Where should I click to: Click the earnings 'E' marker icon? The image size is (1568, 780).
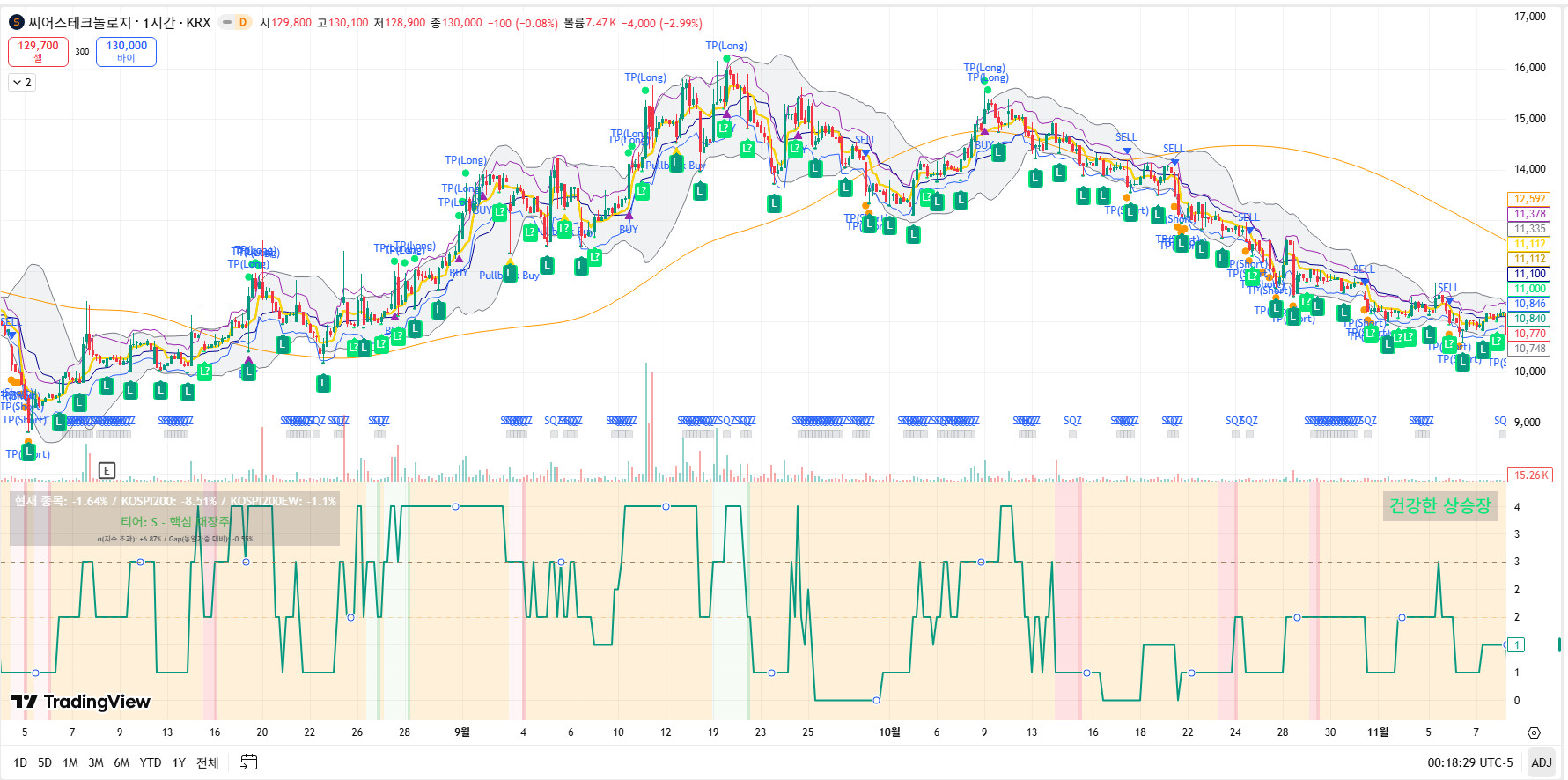pyautogui.click(x=107, y=471)
